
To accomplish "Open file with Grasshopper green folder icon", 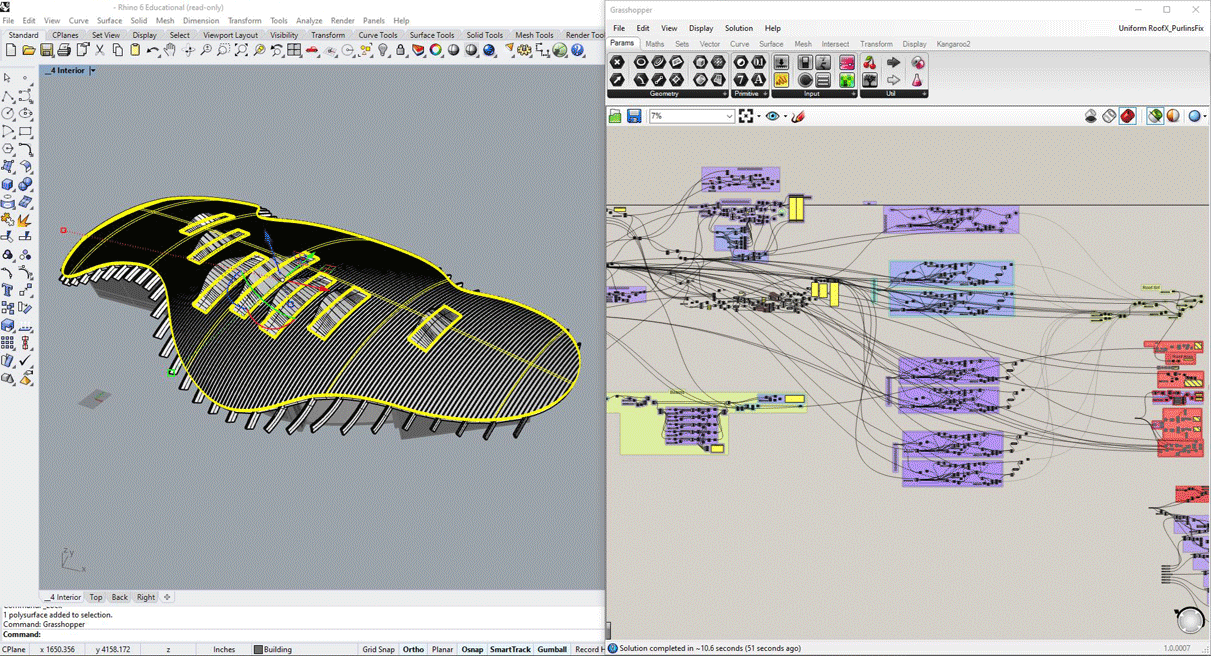I will (616, 117).
